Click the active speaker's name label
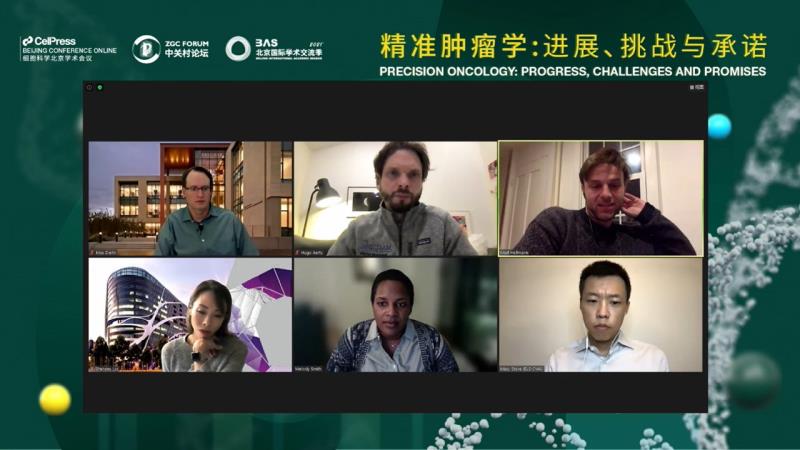 pyautogui.click(x=514, y=253)
